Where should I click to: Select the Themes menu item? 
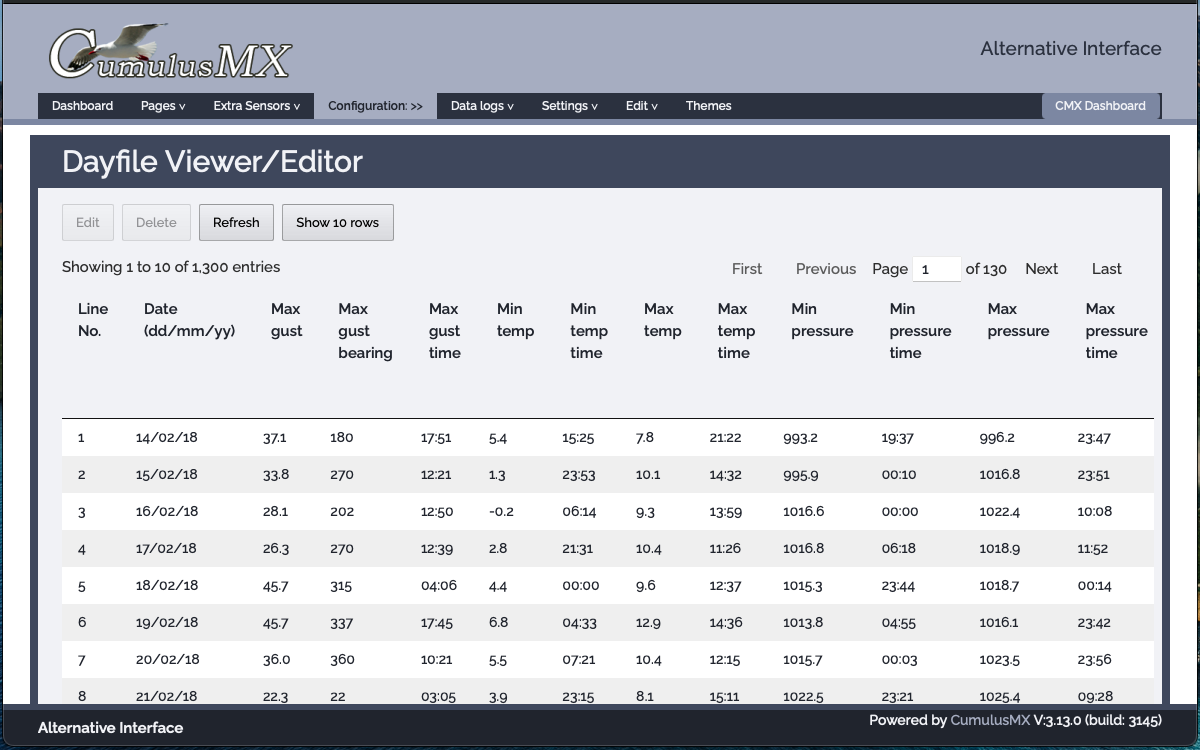708,106
